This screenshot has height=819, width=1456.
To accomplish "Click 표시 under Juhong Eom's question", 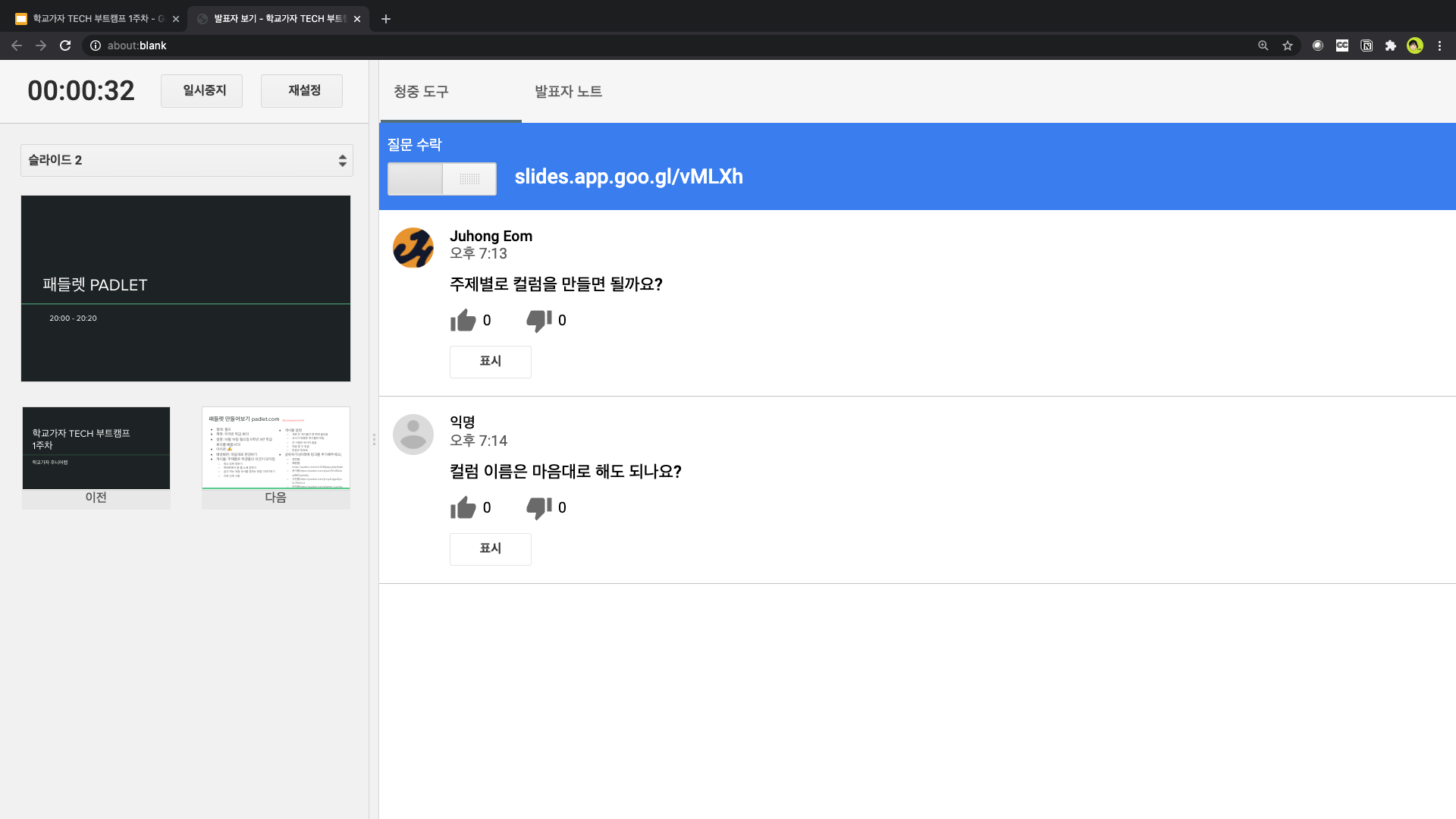I will [491, 362].
